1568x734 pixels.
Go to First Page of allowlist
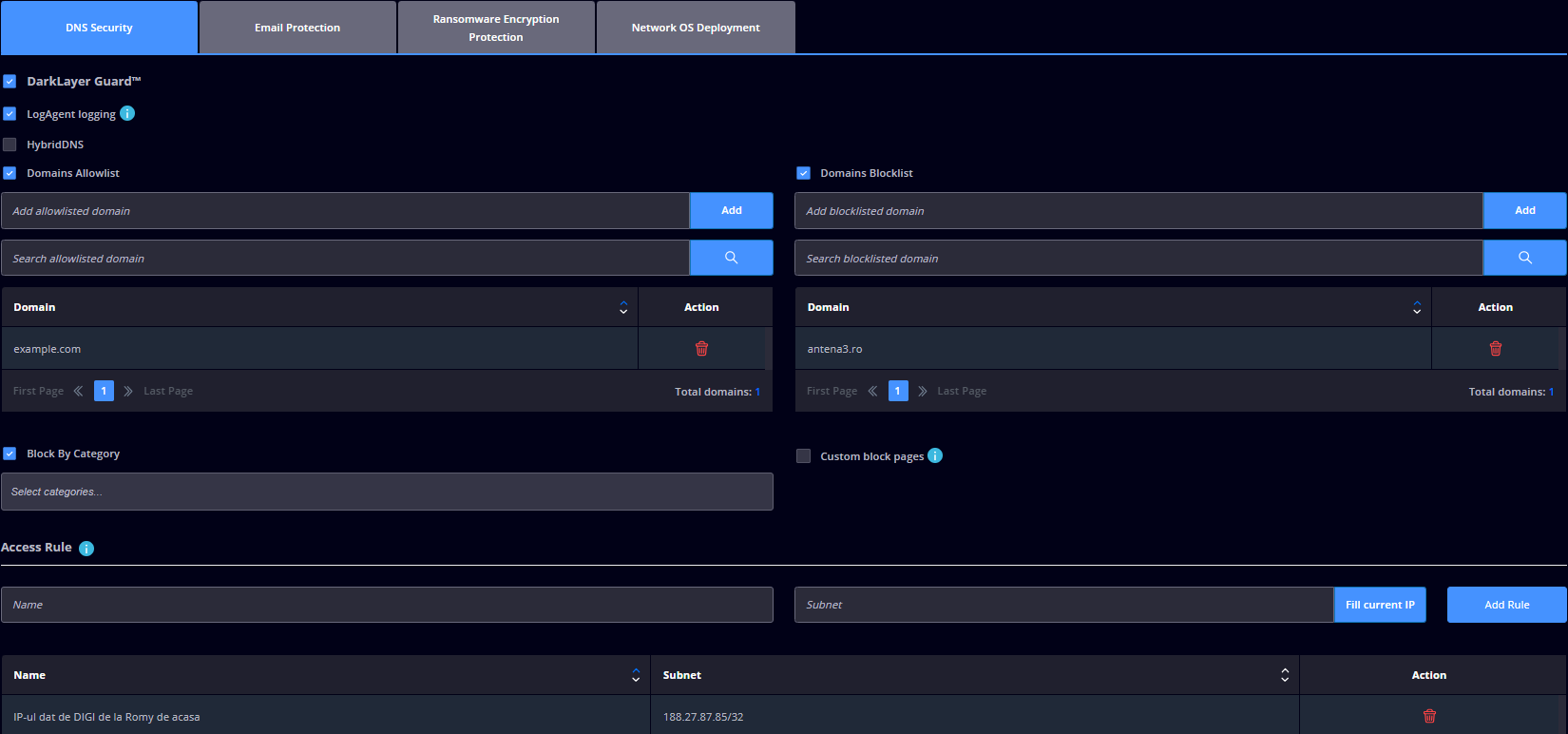pos(38,391)
